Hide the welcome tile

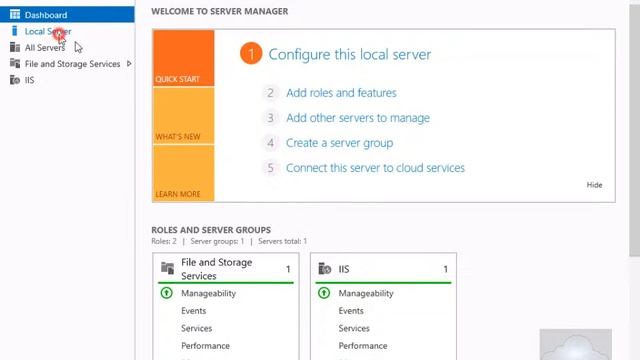[594, 185]
